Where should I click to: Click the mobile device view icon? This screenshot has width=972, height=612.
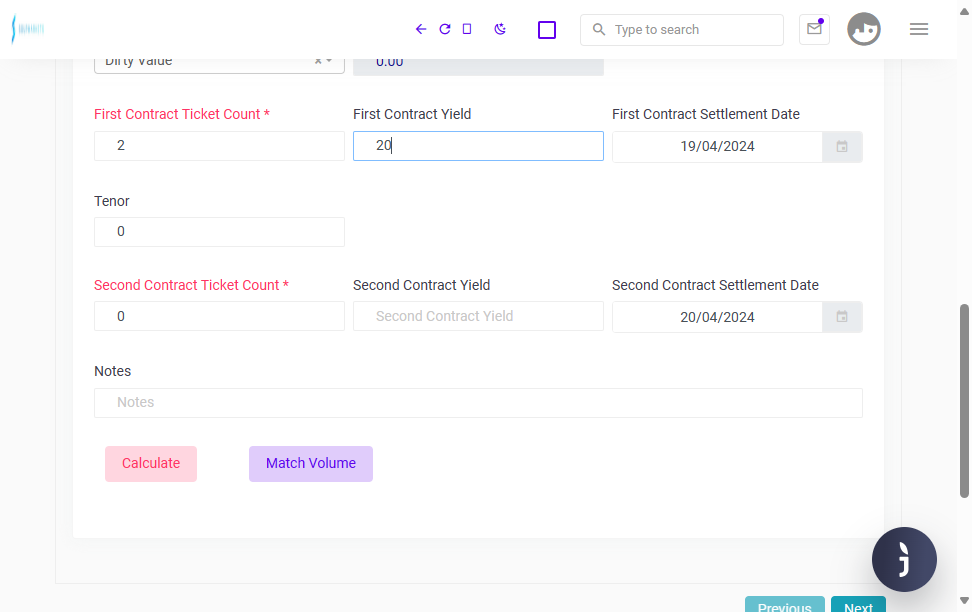tap(467, 29)
